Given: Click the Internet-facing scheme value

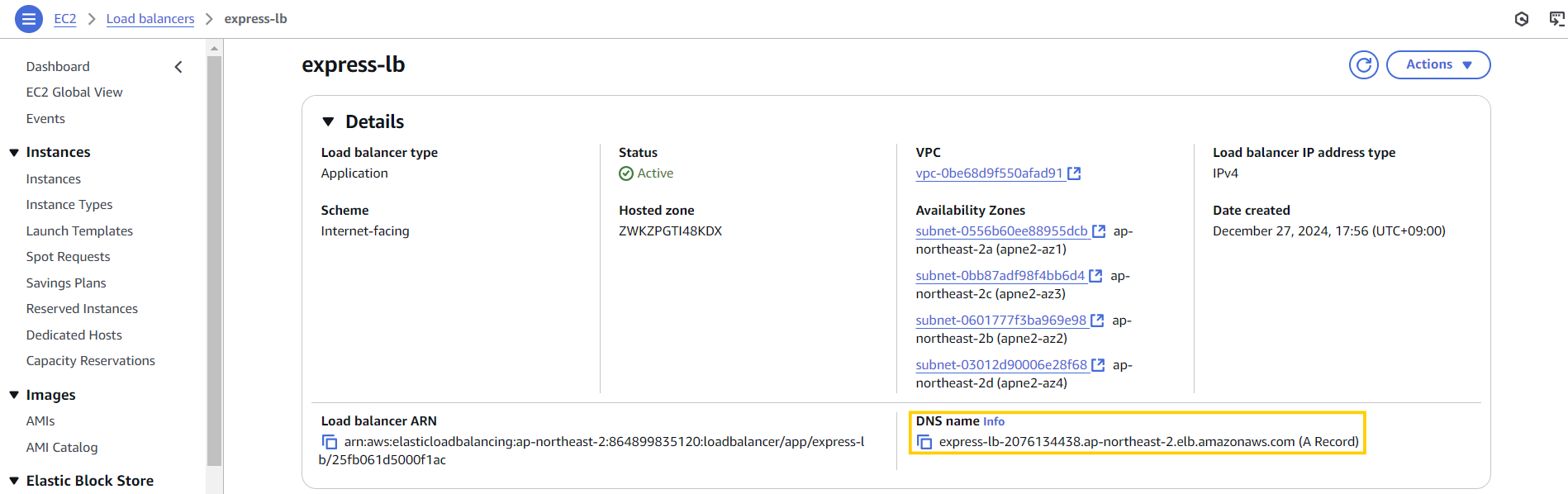Looking at the screenshot, I should point(365,231).
